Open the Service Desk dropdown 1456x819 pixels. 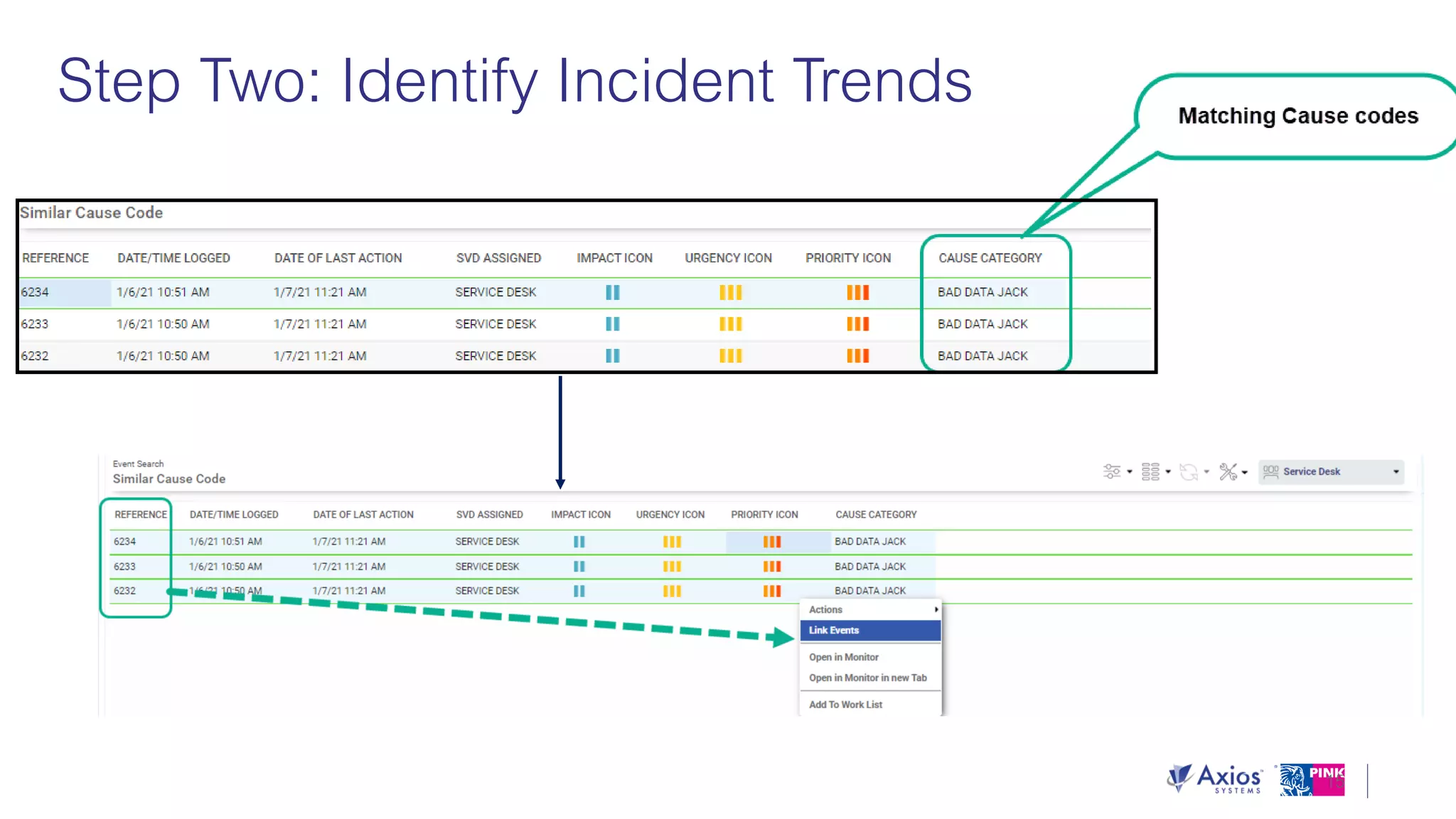[1396, 471]
